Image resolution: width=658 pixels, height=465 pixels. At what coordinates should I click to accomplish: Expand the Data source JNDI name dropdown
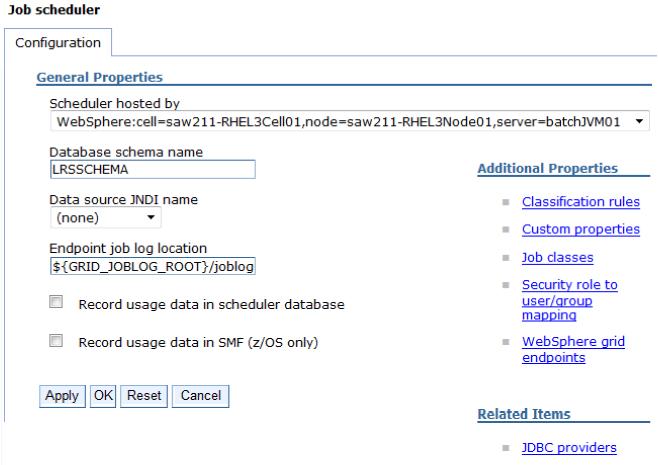(x=105, y=218)
